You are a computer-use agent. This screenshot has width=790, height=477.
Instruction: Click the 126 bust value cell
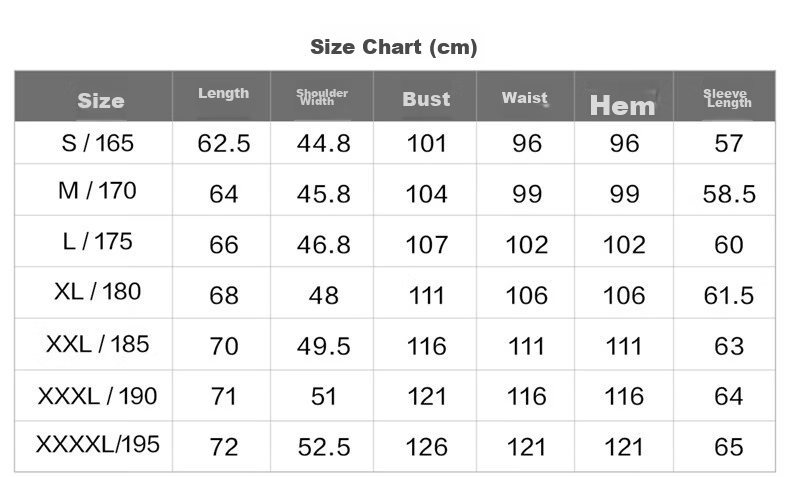point(427,447)
